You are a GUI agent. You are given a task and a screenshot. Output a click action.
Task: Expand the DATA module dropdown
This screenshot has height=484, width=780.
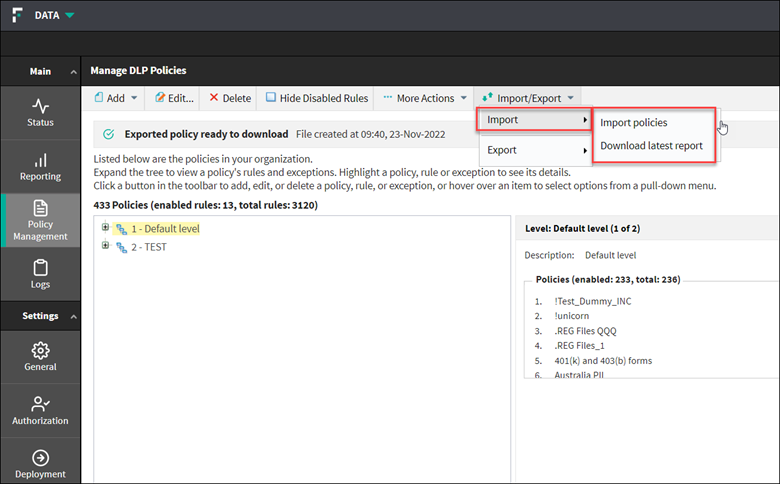coord(69,15)
